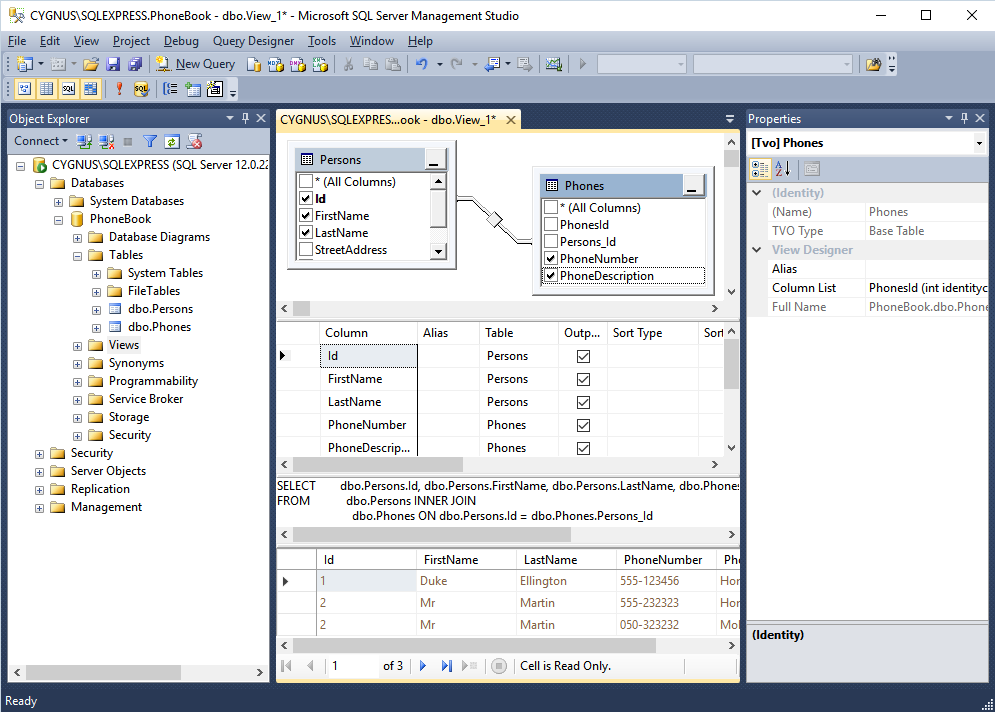Execute SQL with the red exclamation icon
995x712 pixels.
click(x=119, y=89)
